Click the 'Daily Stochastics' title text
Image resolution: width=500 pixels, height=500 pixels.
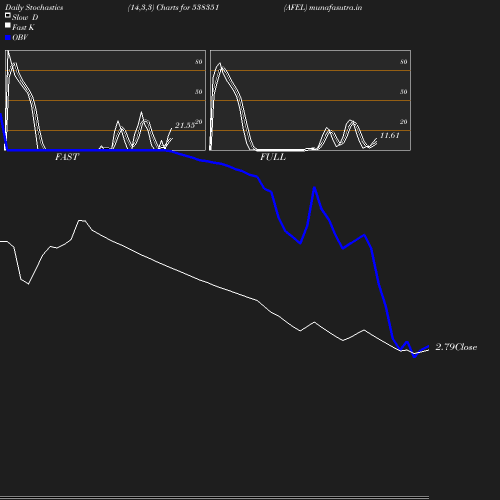34,8
